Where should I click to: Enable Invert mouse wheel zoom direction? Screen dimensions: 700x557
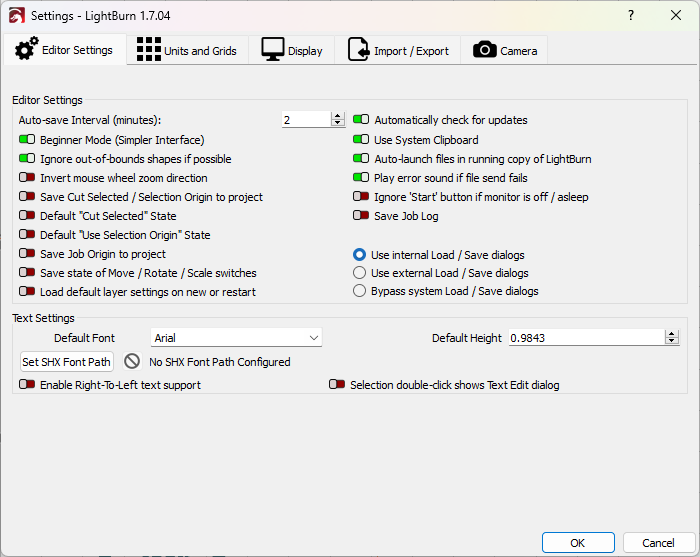(x=27, y=178)
